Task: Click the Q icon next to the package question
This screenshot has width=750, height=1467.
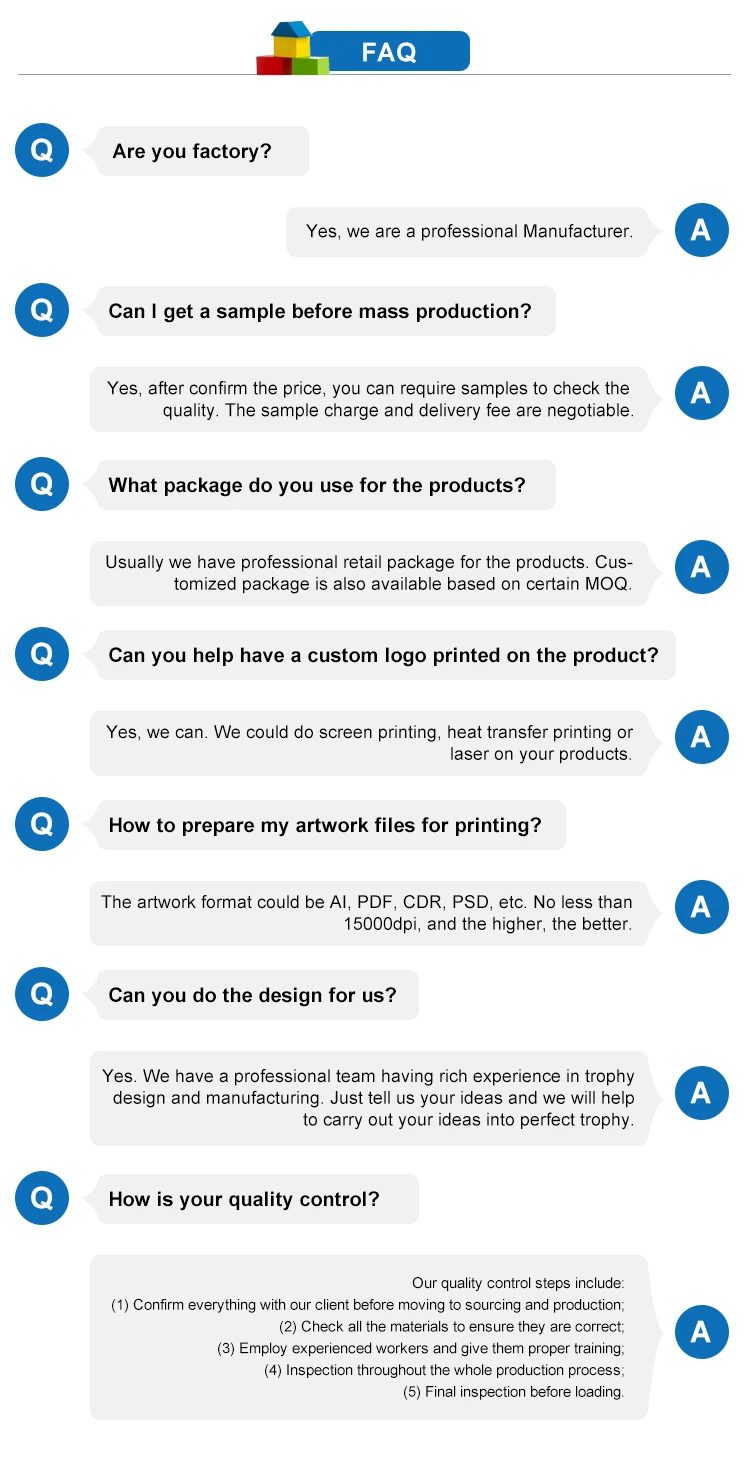Action: [x=42, y=485]
